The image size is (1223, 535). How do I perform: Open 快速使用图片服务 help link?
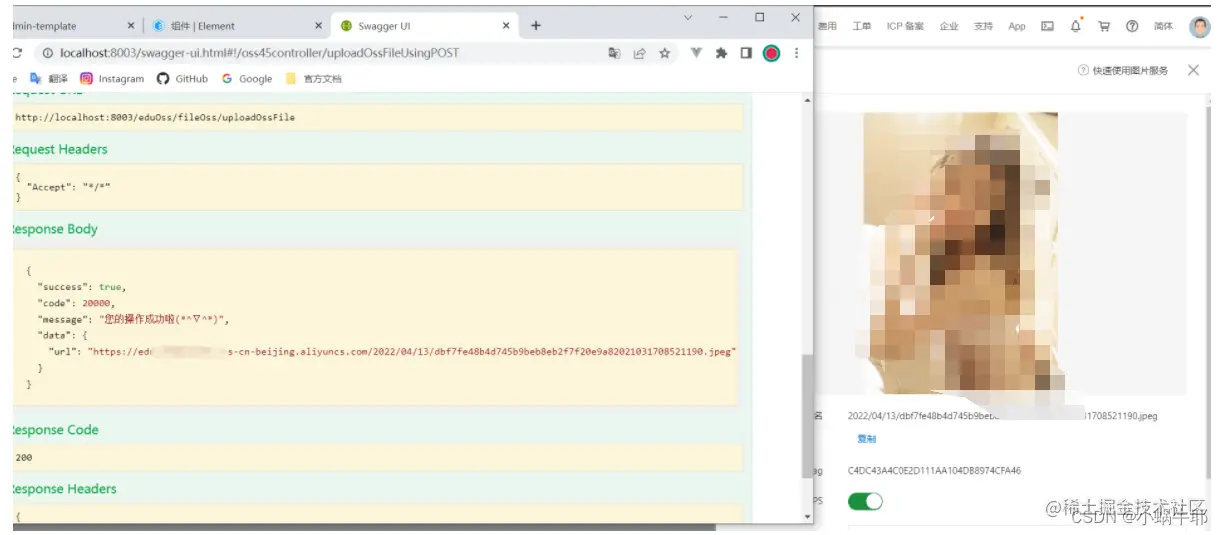tap(1122, 70)
